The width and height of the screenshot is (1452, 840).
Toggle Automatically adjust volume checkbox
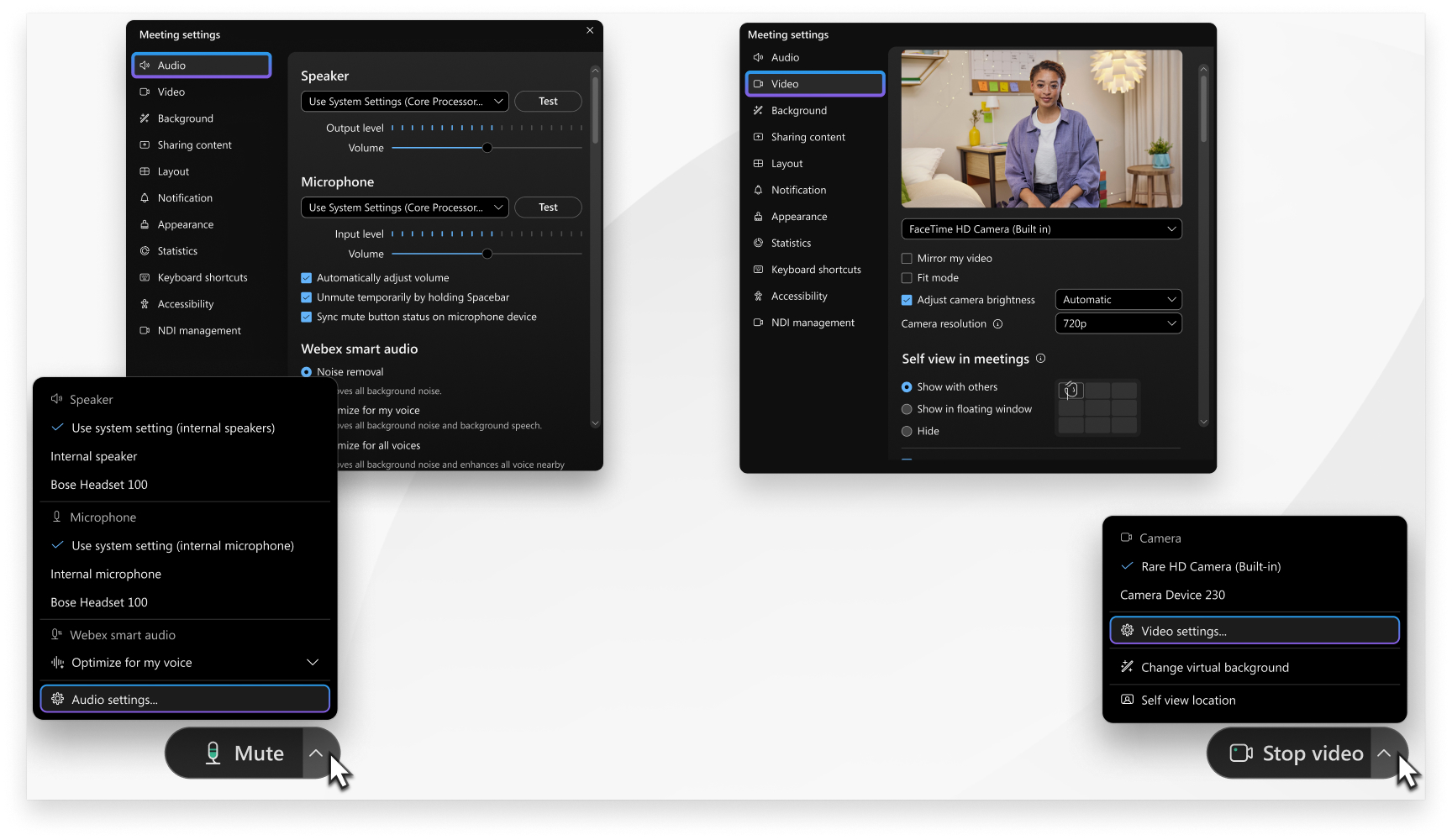306,278
